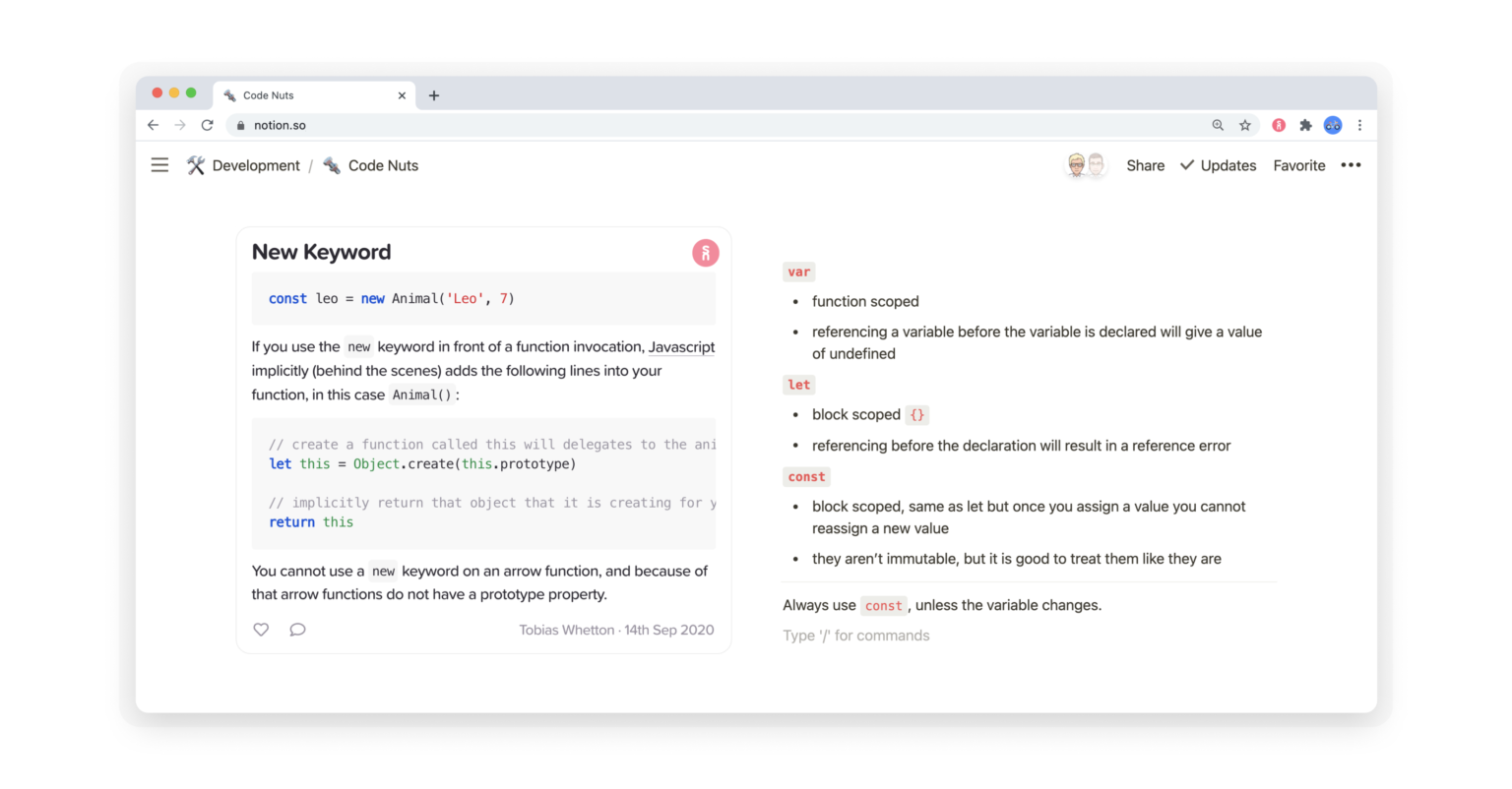1512x789 pixels.
Task: Click the "Type '/' for commands" placeholder
Action: point(855,636)
